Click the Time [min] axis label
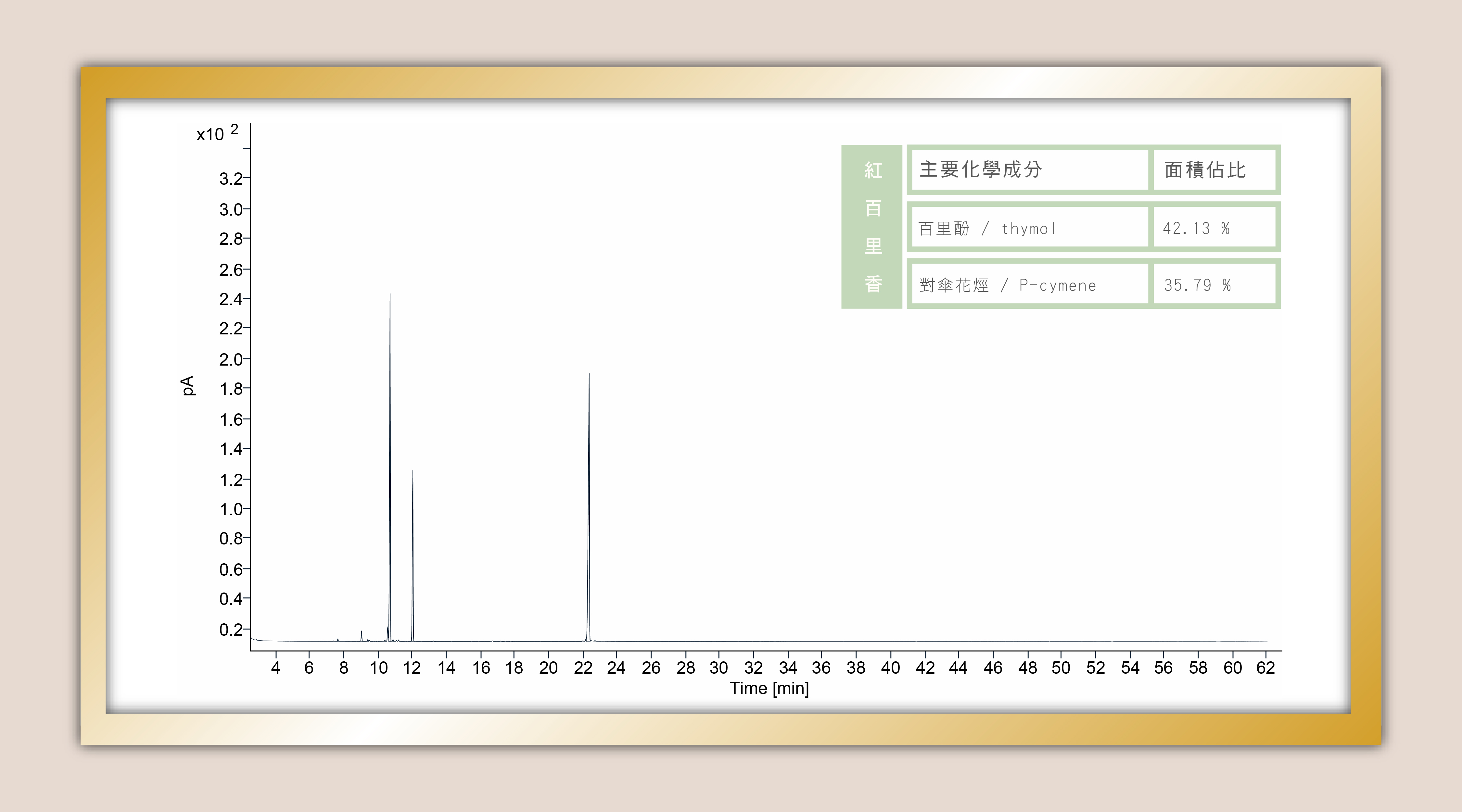The height and width of the screenshot is (812, 1462). tap(769, 688)
